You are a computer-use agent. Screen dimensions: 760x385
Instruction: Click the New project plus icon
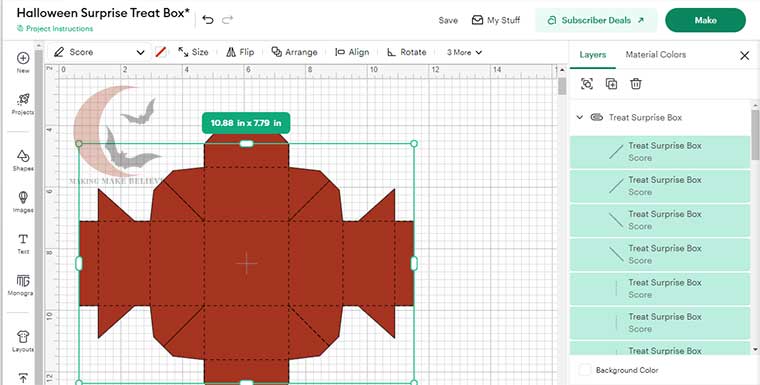tap(23, 58)
